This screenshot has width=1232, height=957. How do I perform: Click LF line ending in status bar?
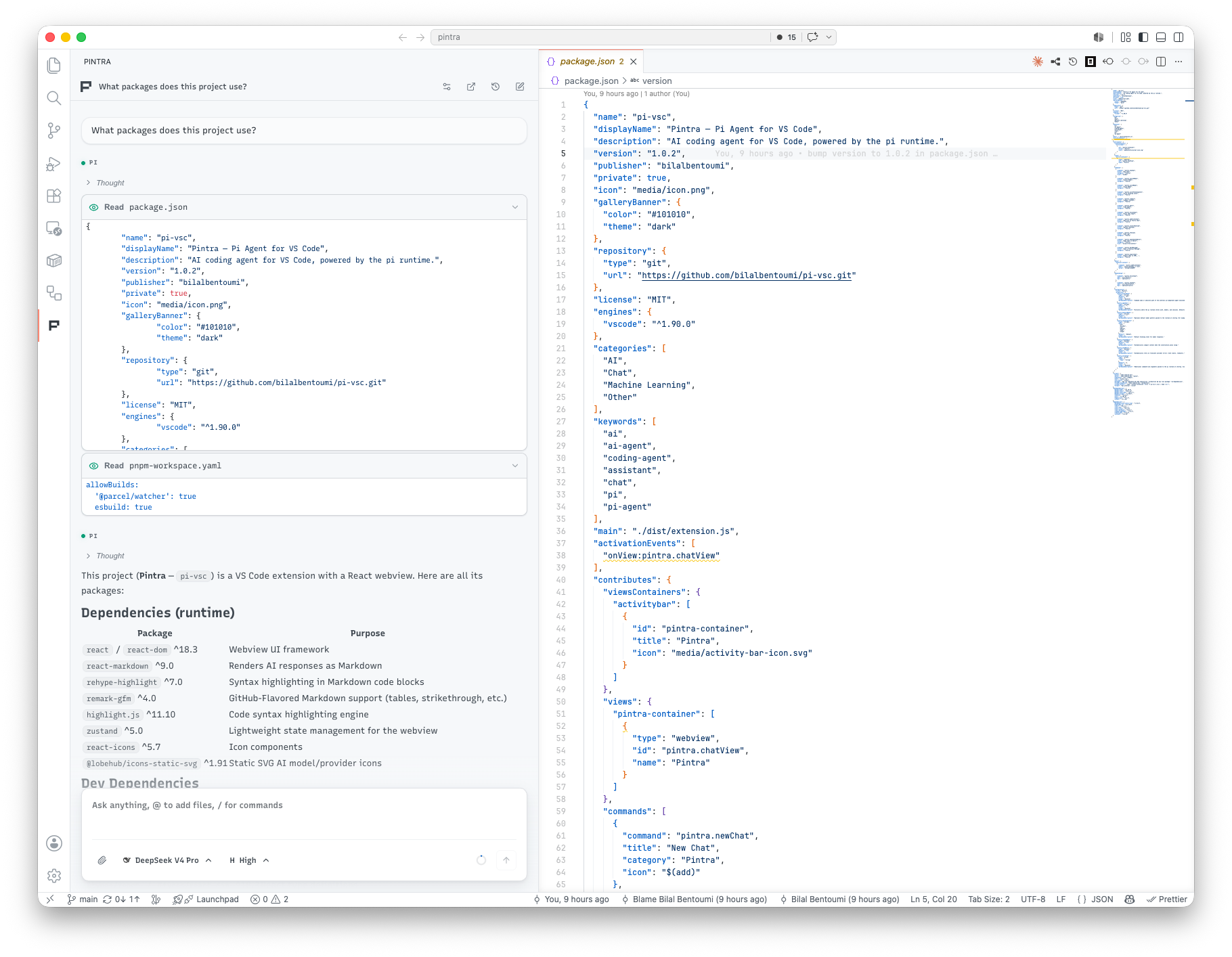click(x=1061, y=899)
